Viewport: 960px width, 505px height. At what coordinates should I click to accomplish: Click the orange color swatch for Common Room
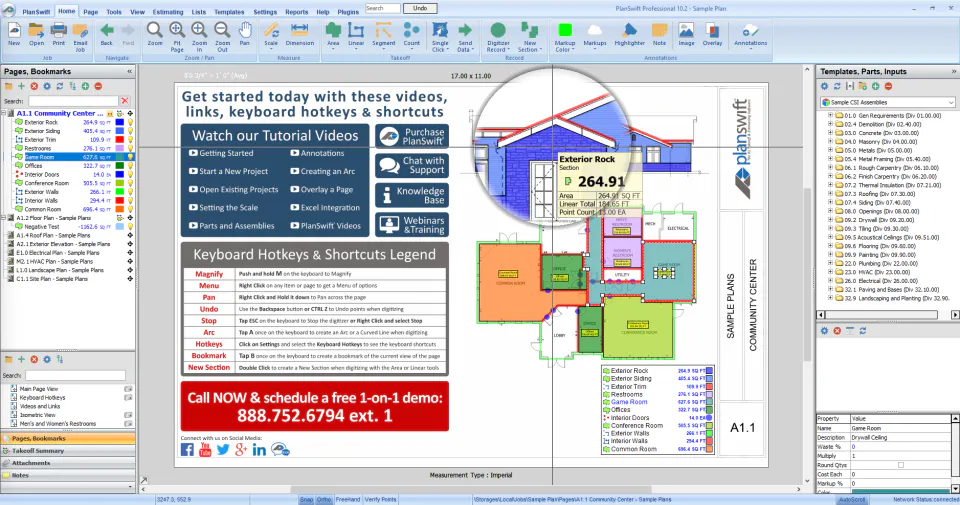pyautogui.click(x=120, y=209)
